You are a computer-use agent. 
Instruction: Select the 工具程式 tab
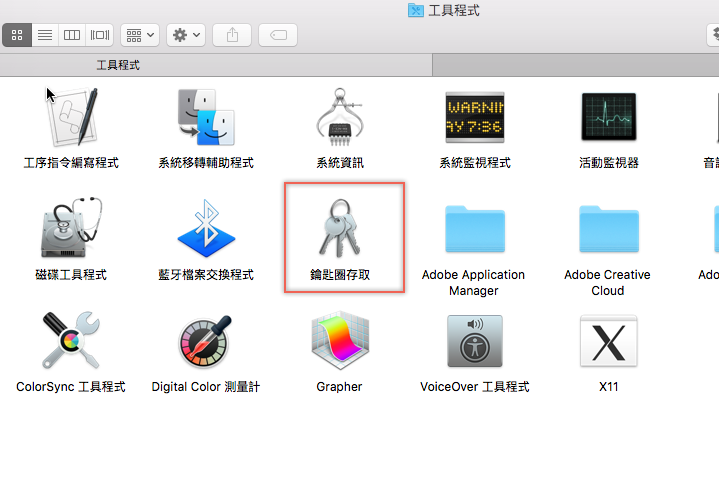[118, 65]
